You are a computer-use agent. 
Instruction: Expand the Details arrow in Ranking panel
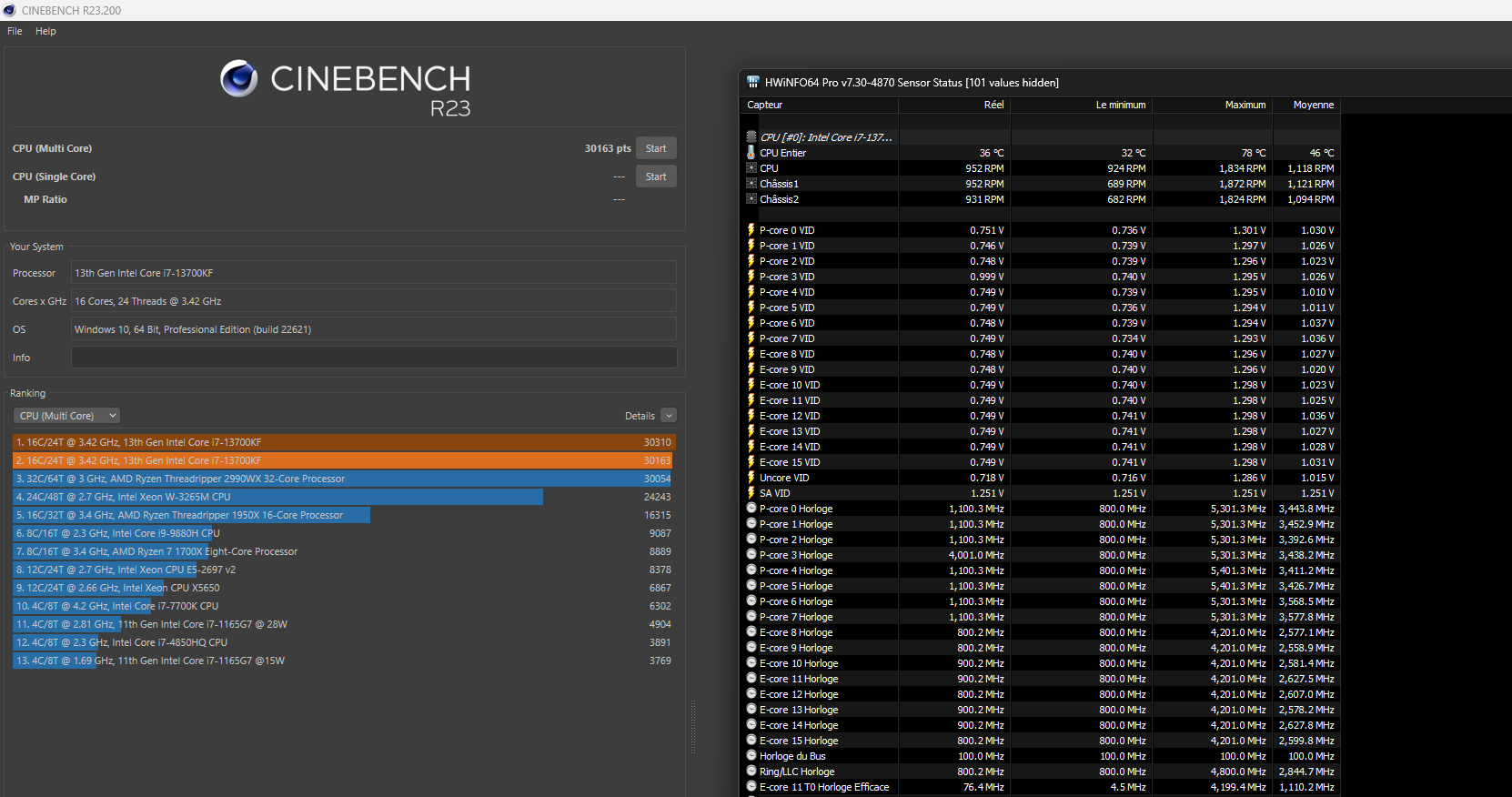[669, 416]
